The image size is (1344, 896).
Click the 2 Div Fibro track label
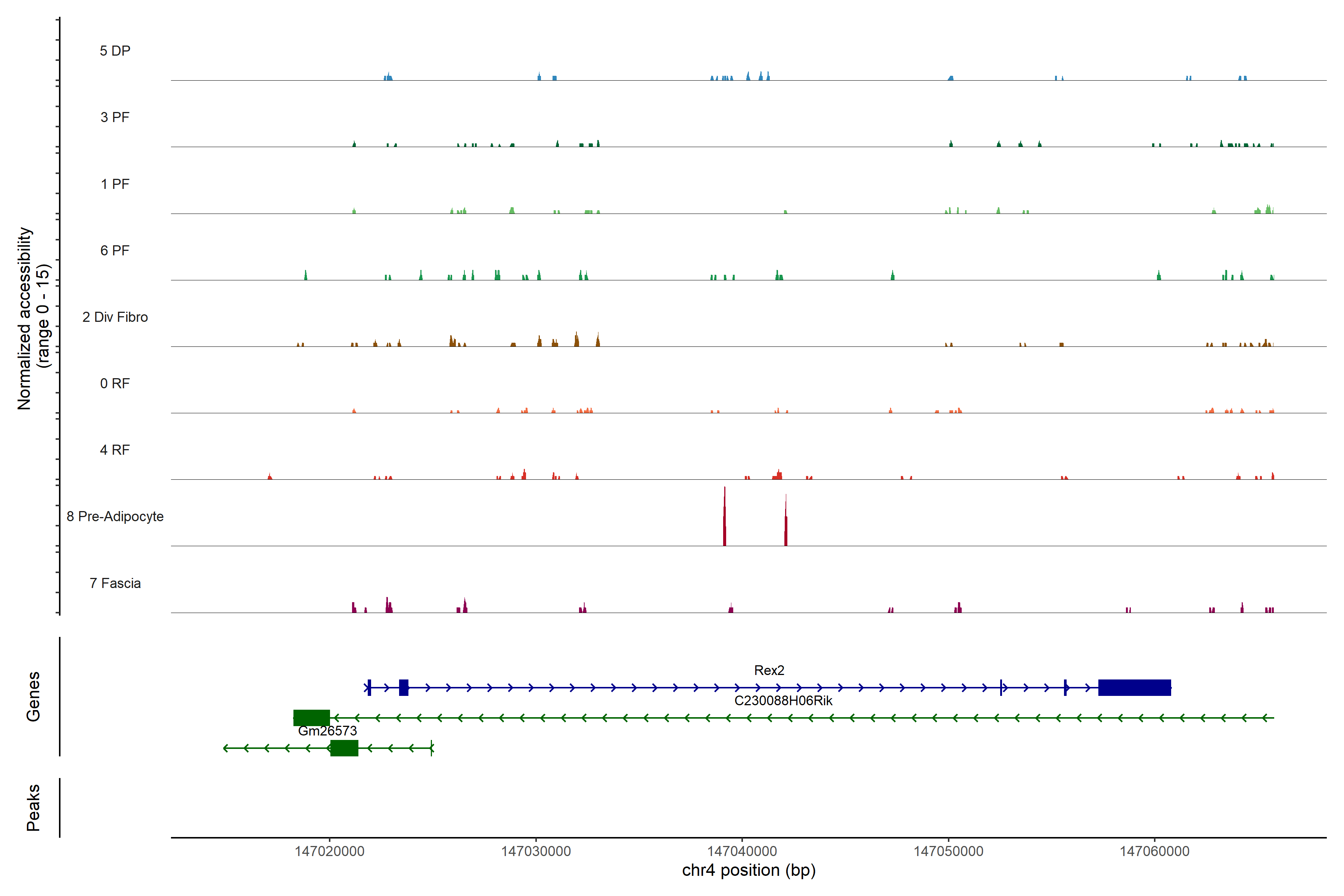tap(115, 317)
